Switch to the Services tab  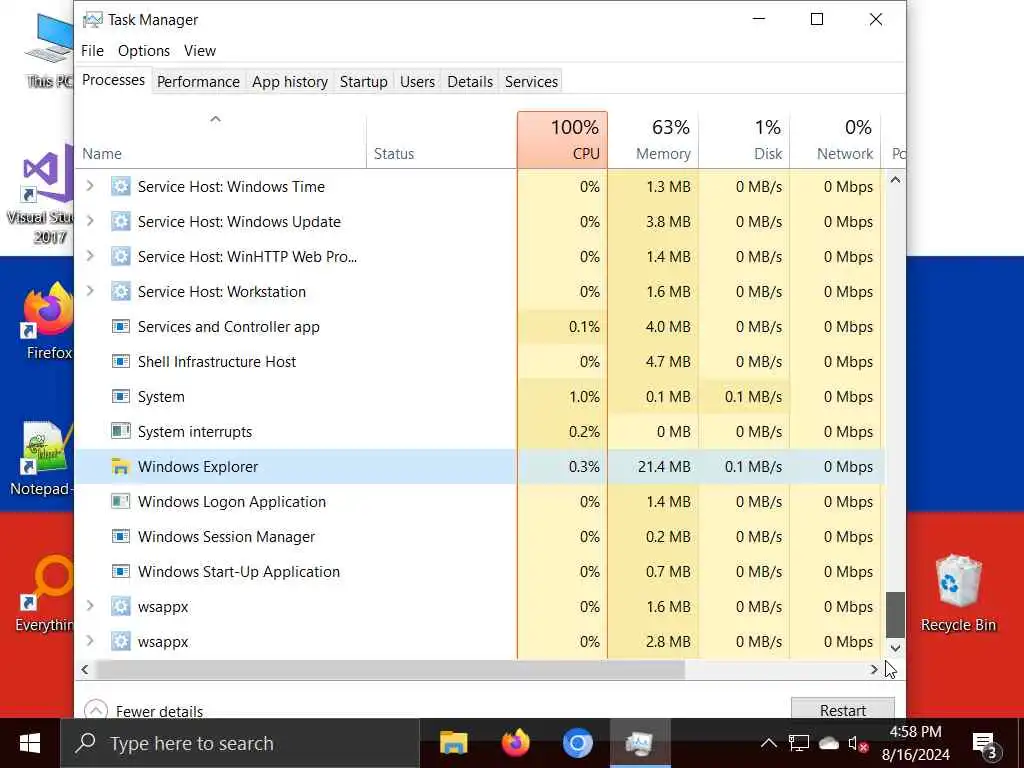(532, 82)
